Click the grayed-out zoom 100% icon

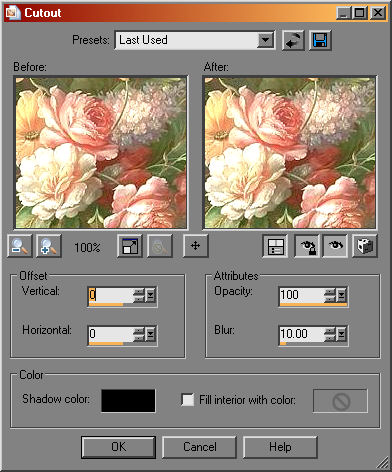pyautogui.click(x=160, y=246)
